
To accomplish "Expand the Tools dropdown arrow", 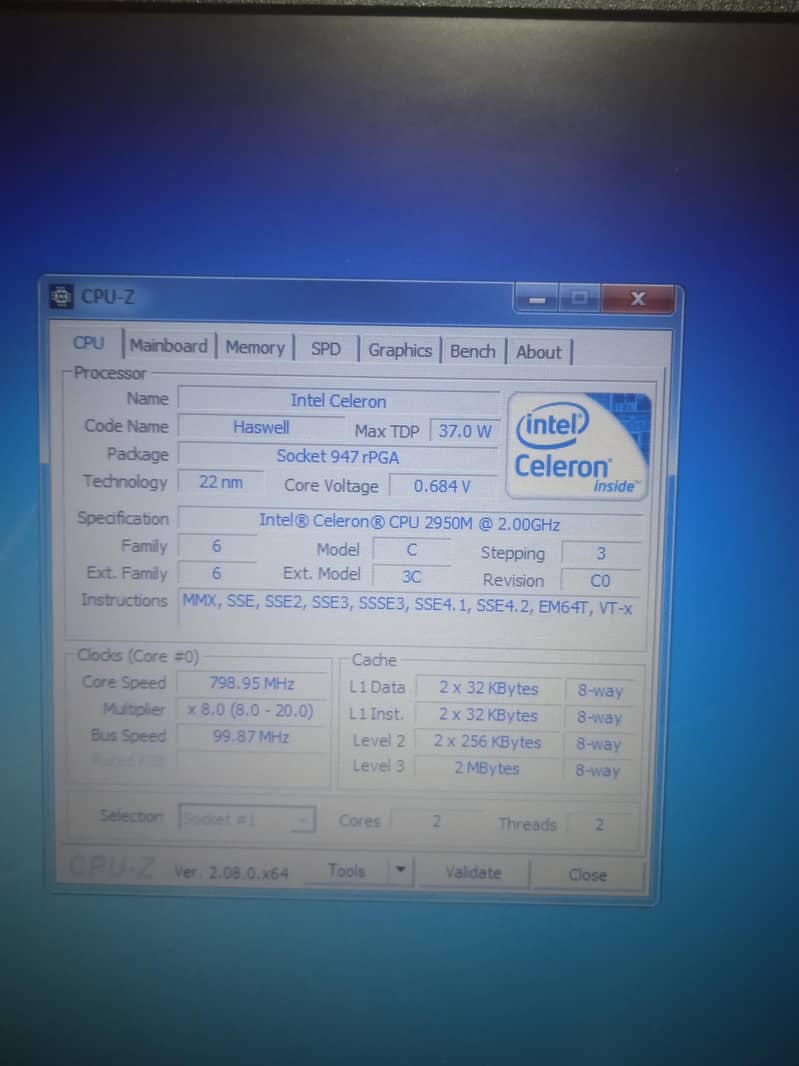I will click(401, 871).
